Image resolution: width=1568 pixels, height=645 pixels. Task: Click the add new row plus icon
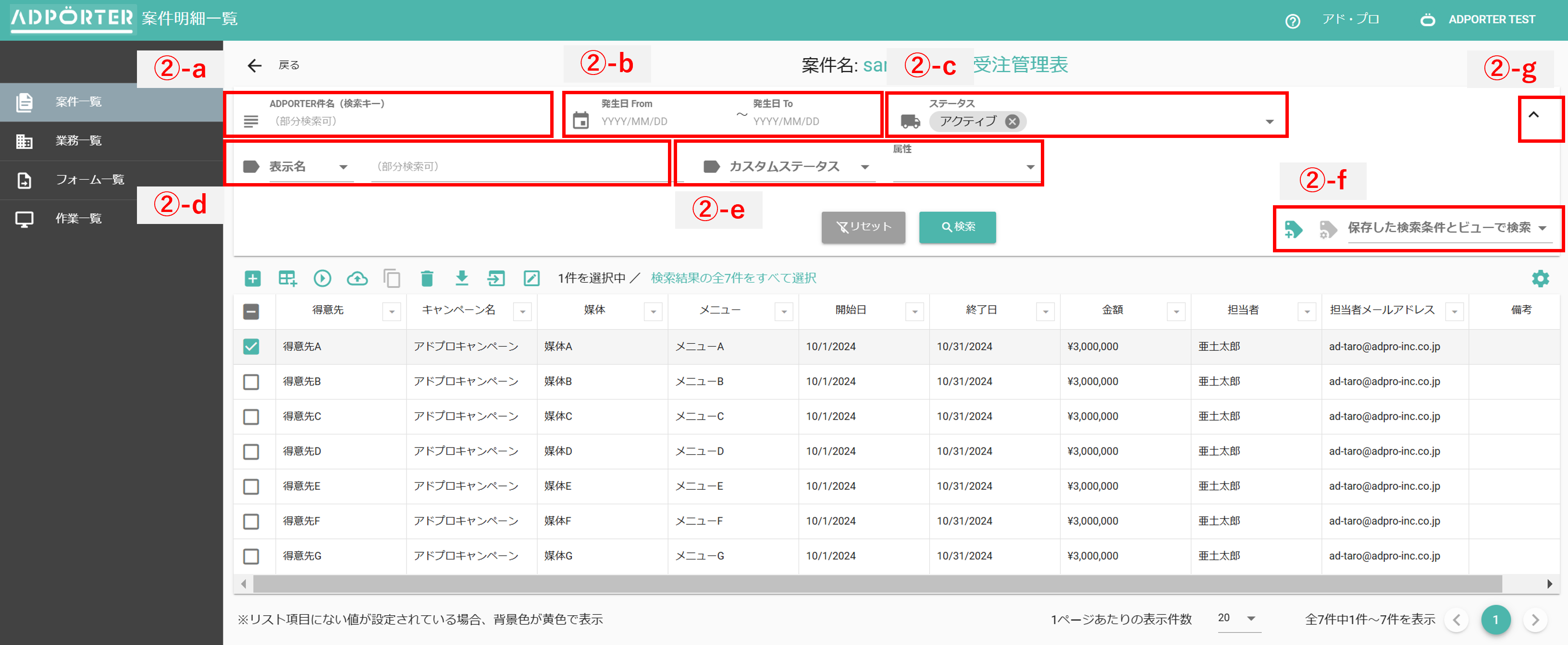[253, 278]
